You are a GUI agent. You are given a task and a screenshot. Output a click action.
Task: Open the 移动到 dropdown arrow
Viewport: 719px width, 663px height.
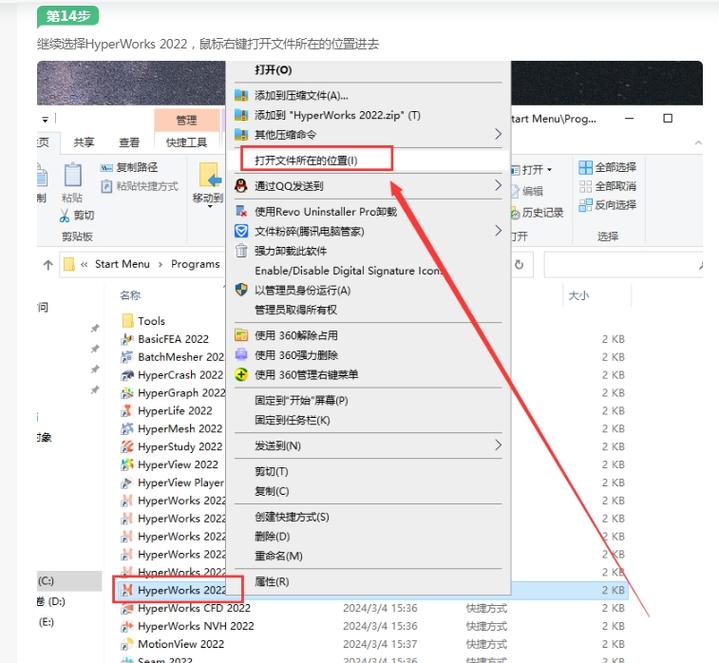[210, 207]
